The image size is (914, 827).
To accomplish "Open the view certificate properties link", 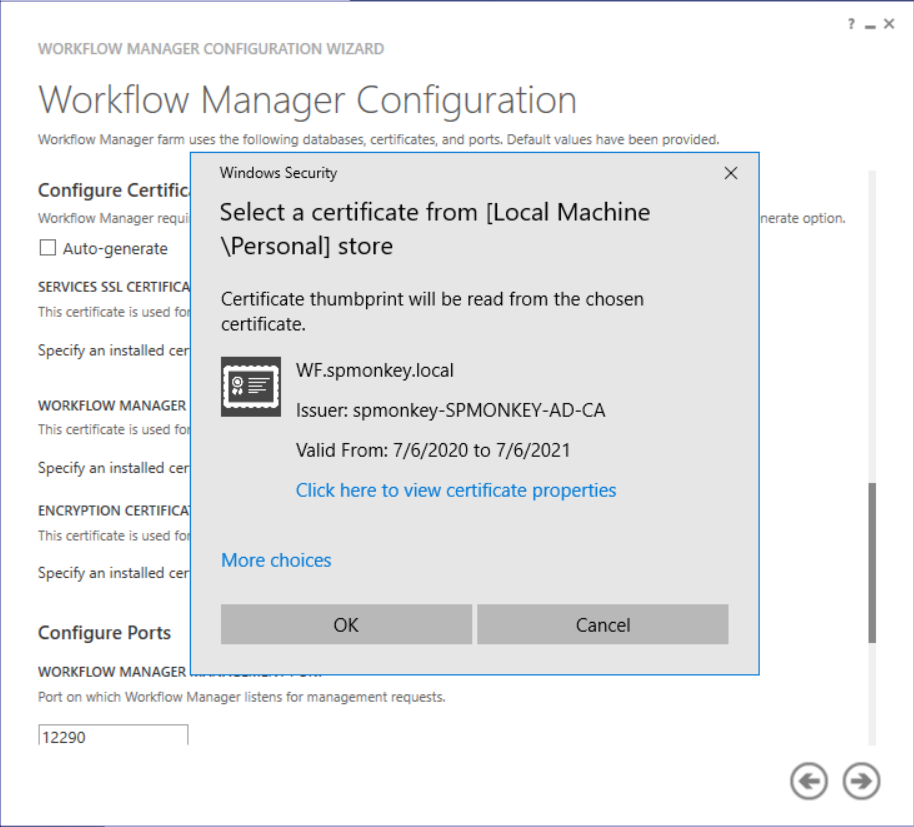I will pos(456,490).
